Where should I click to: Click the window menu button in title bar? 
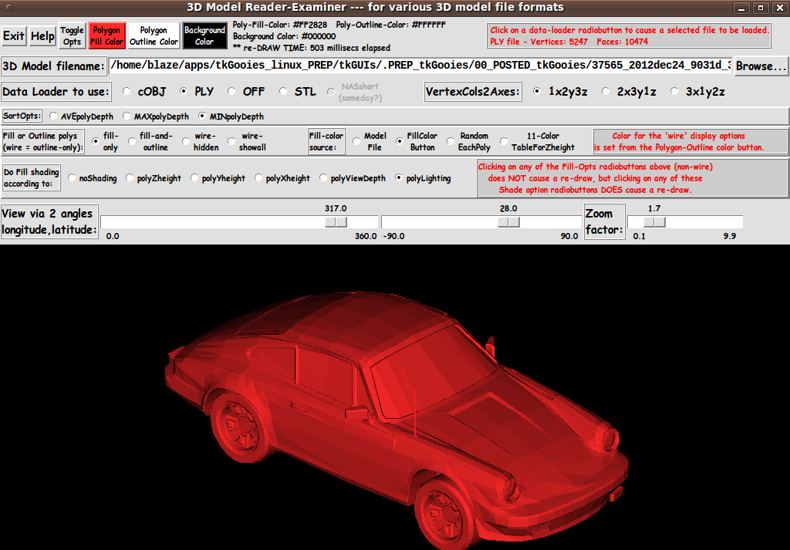click(x=9, y=8)
